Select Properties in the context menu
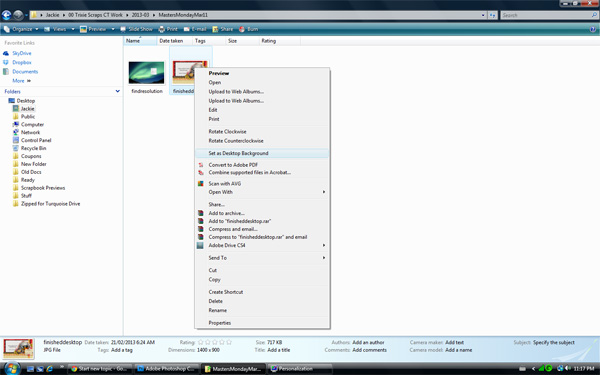This screenshot has width=600, height=375. [262, 323]
